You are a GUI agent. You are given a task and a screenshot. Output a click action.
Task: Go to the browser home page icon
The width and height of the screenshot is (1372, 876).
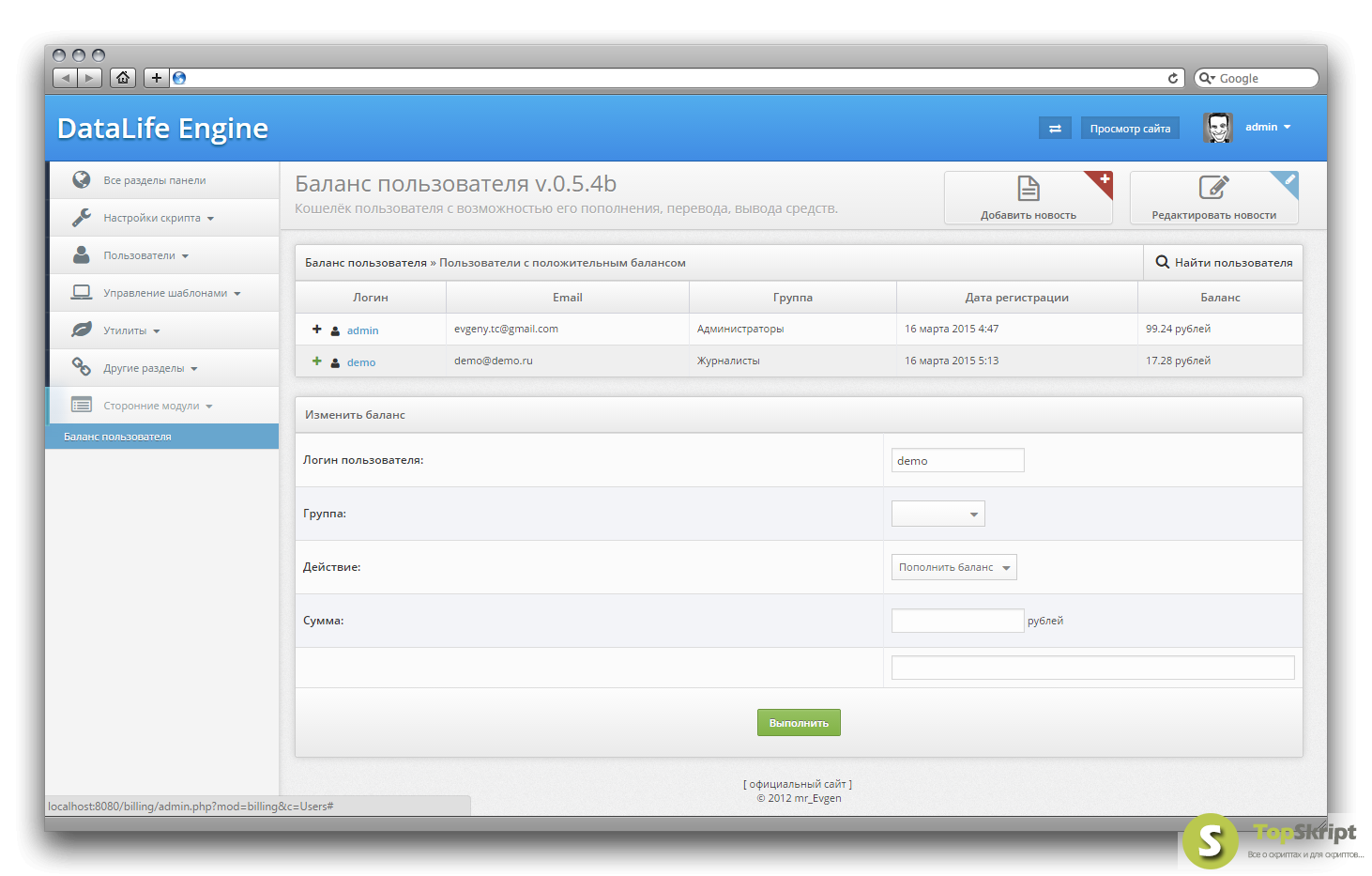point(123,78)
